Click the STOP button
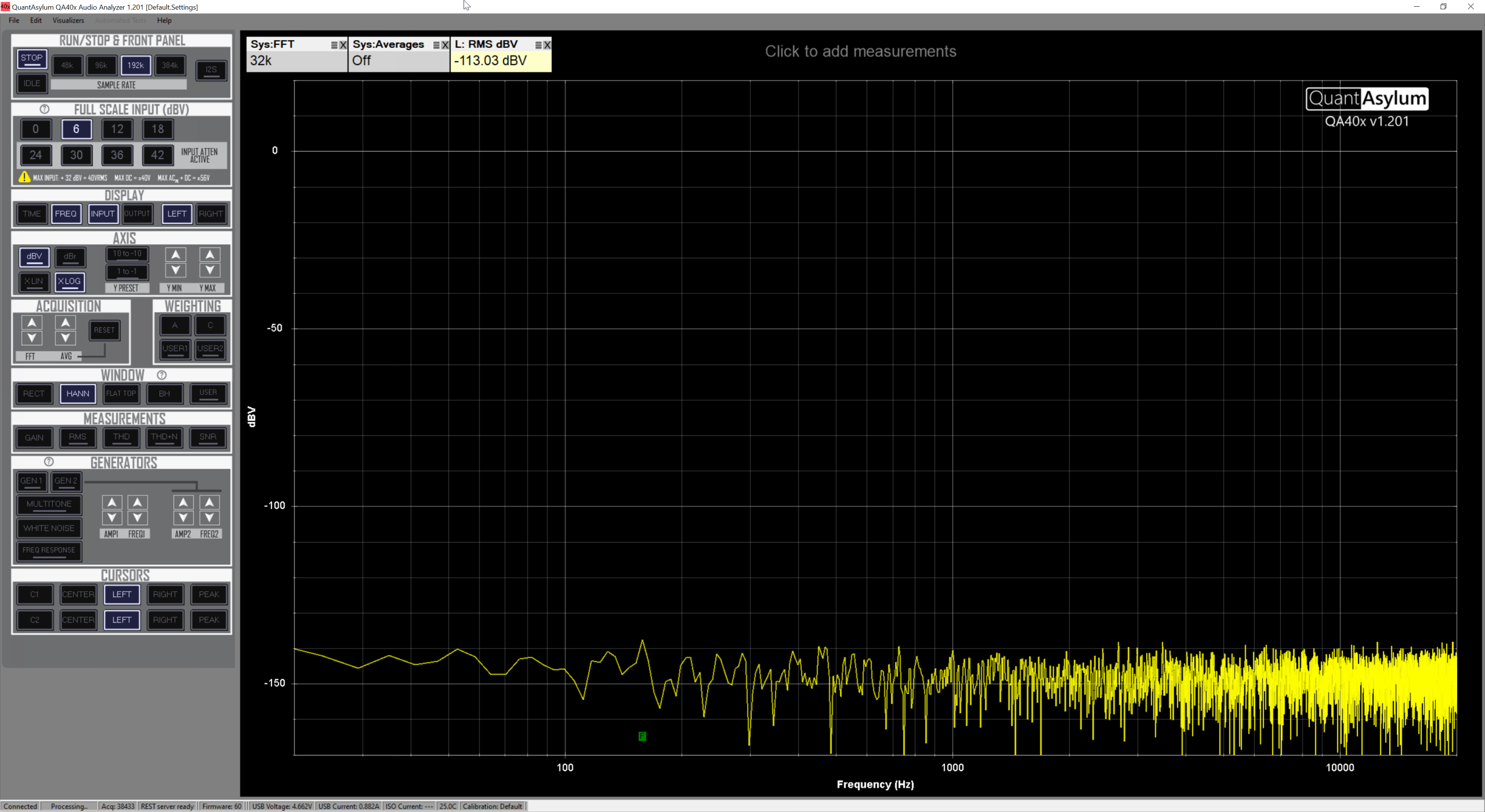Image resolution: width=1485 pixels, height=812 pixels. [x=31, y=58]
